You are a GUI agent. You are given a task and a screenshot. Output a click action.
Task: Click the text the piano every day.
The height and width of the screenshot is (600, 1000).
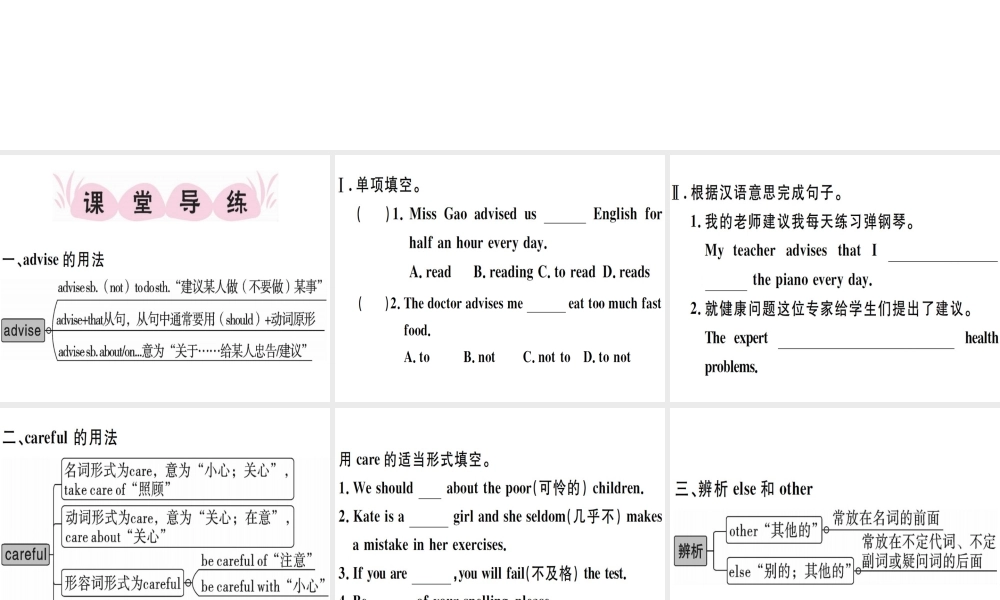(812, 280)
